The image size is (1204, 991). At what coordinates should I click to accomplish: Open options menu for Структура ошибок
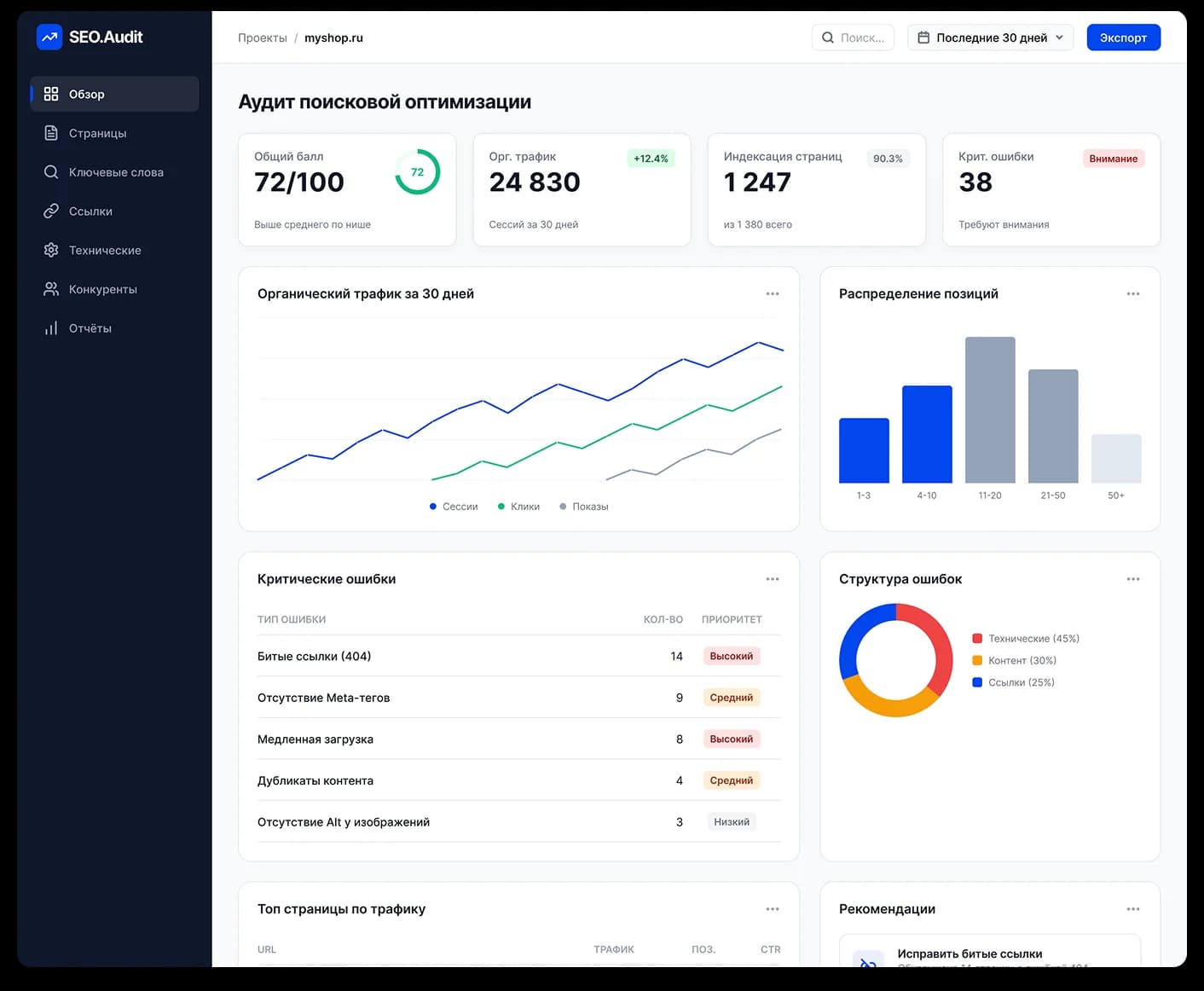tap(1133, 579)
